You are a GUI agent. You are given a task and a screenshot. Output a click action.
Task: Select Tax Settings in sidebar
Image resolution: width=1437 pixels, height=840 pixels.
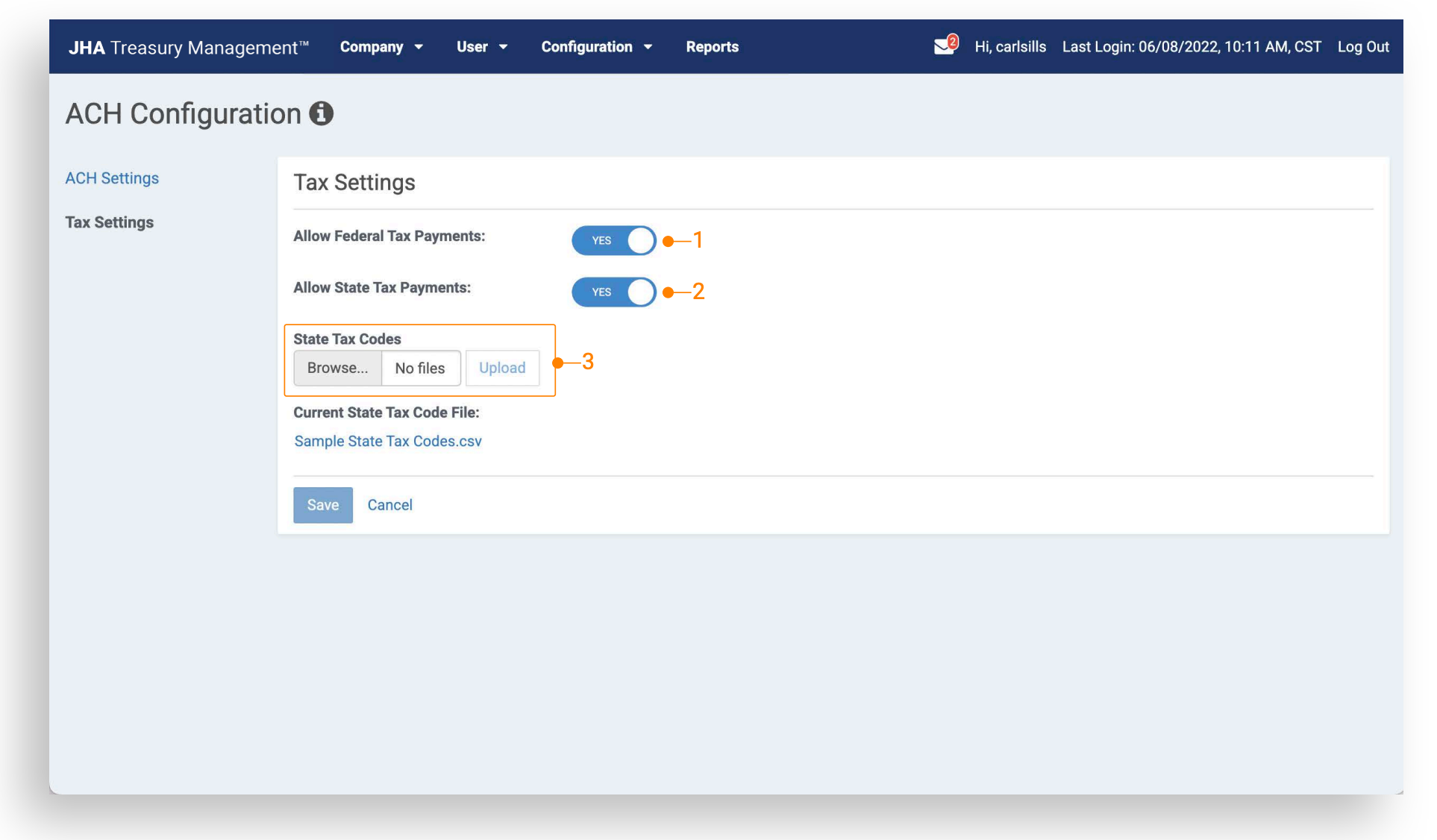click(x=109, y=222)
